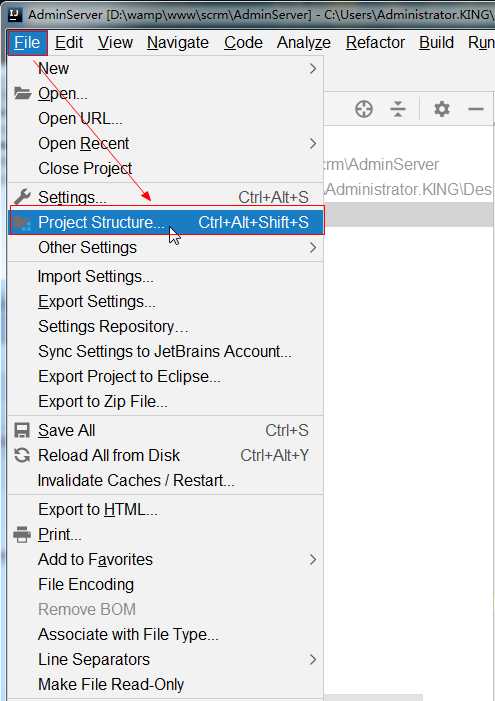495x701 pixels.
Task: Choose Invalidate Caches / Restart
Action: click(x=136, y=480)
